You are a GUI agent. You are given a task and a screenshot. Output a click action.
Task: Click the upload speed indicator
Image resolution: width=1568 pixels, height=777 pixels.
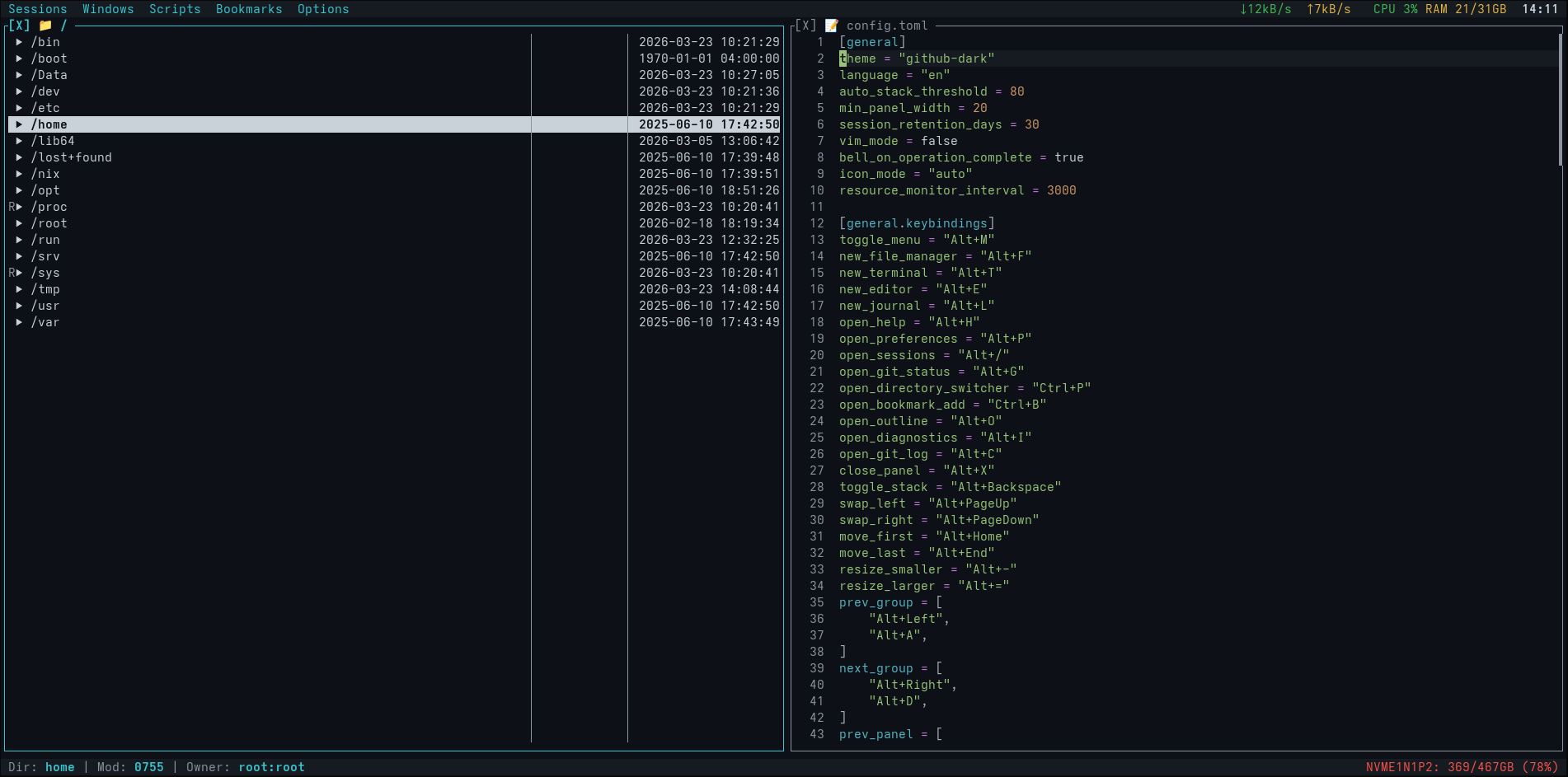1327,9
